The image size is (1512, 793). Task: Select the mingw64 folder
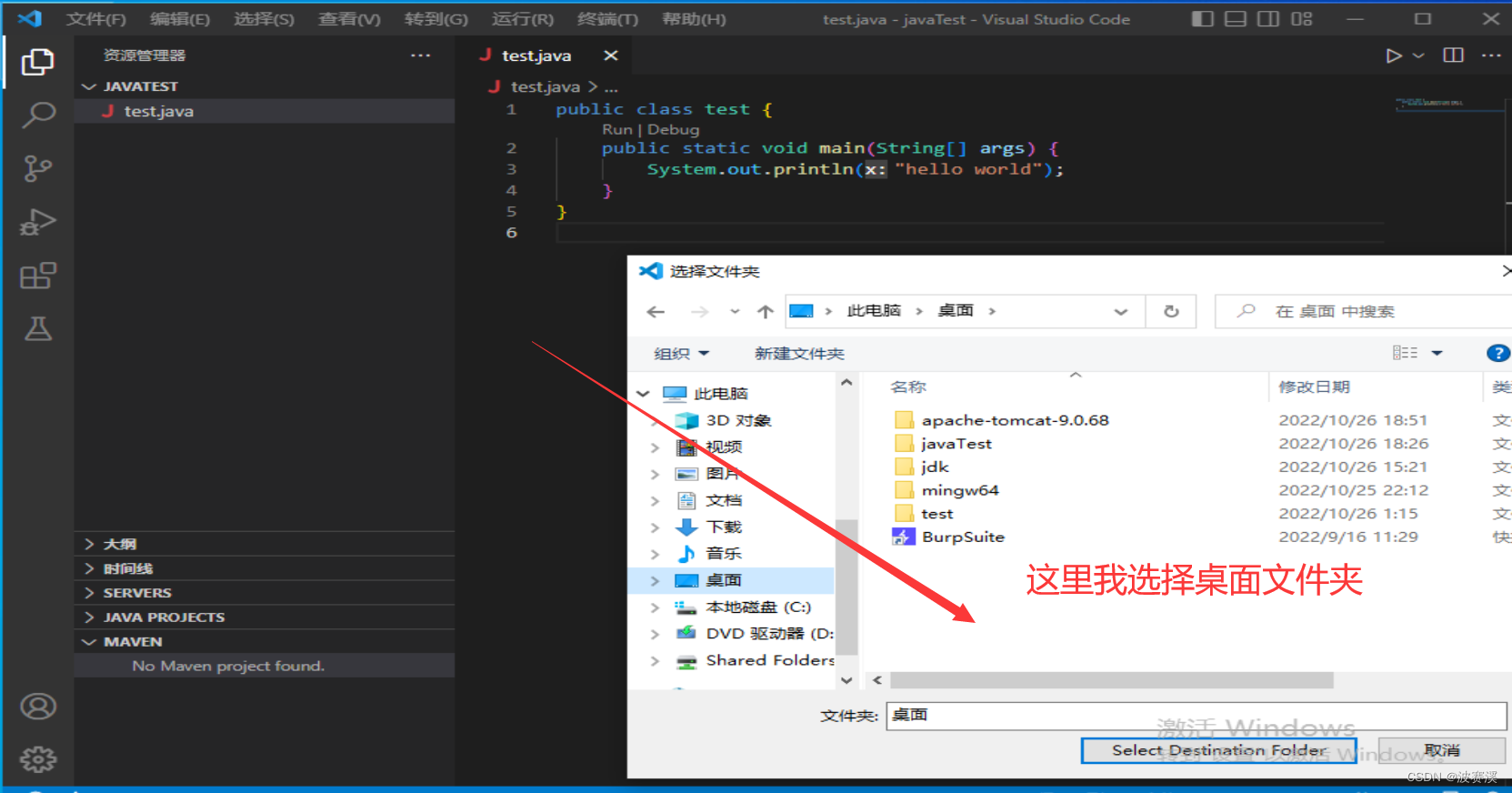[959, 490]
